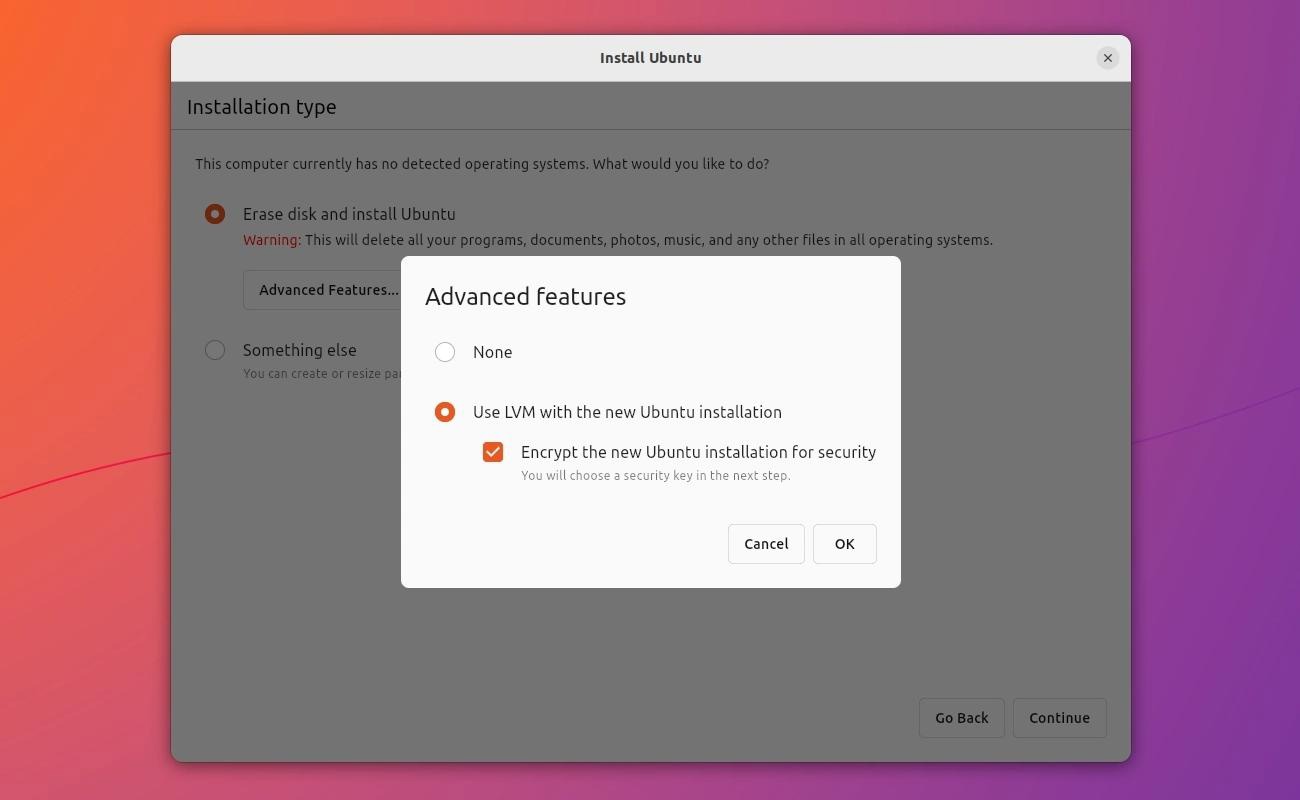
Task: Click "Use LVM with the new Ubuntu installation" label
Action: click(627, 412)
